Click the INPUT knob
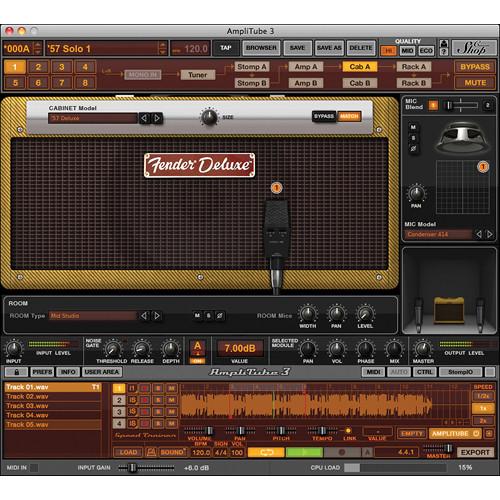 [14, 348]
